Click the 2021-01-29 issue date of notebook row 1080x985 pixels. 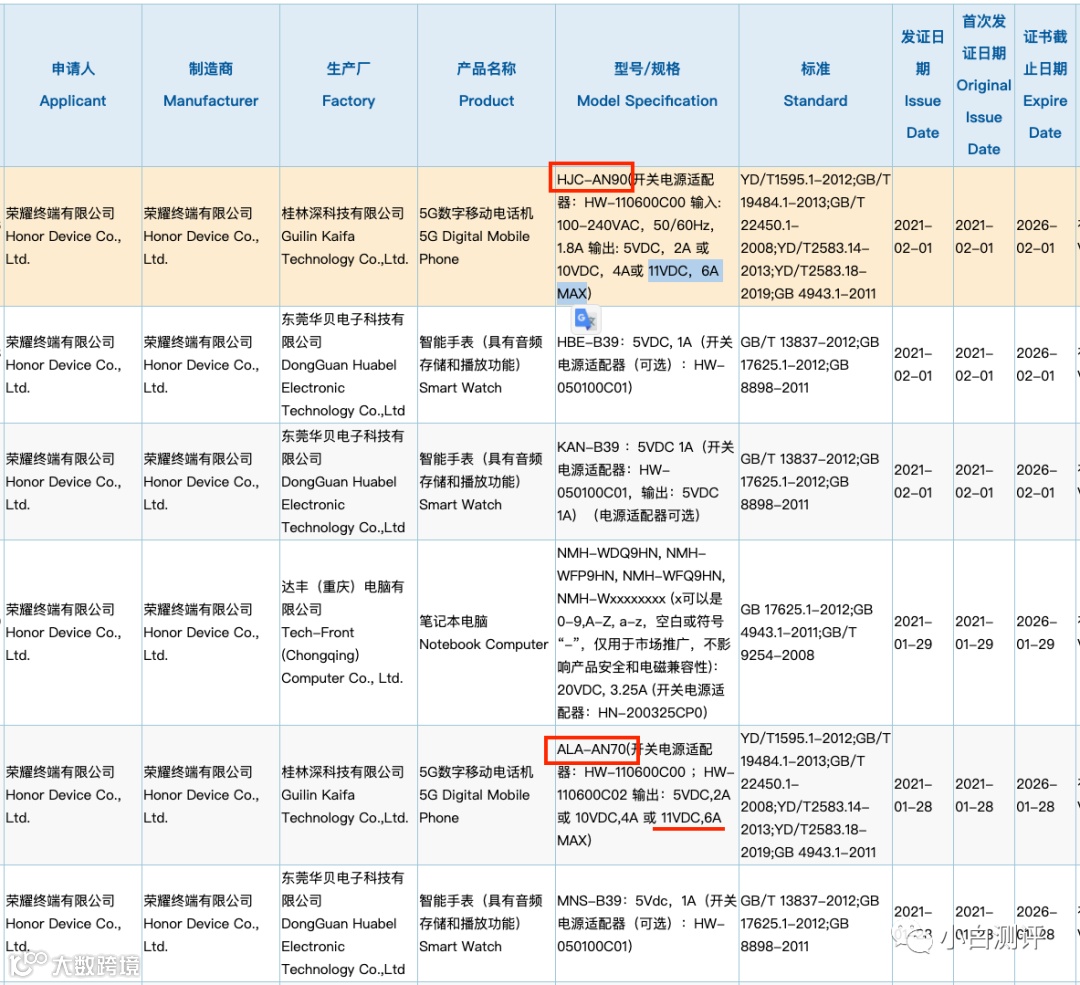922,632
